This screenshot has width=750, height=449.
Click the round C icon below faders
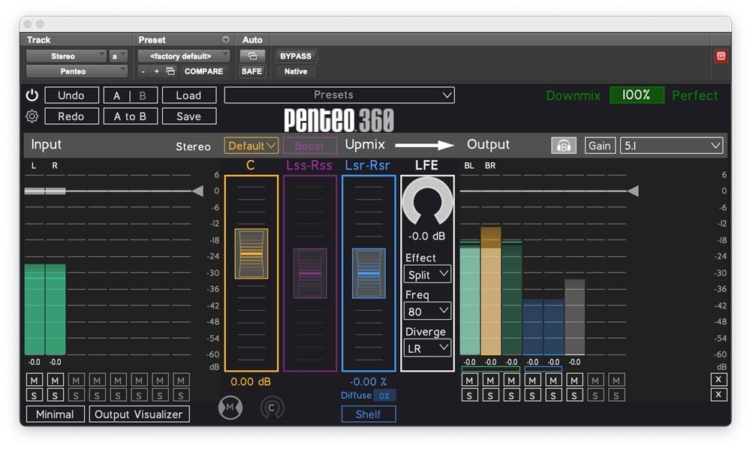tap(272, 408)
